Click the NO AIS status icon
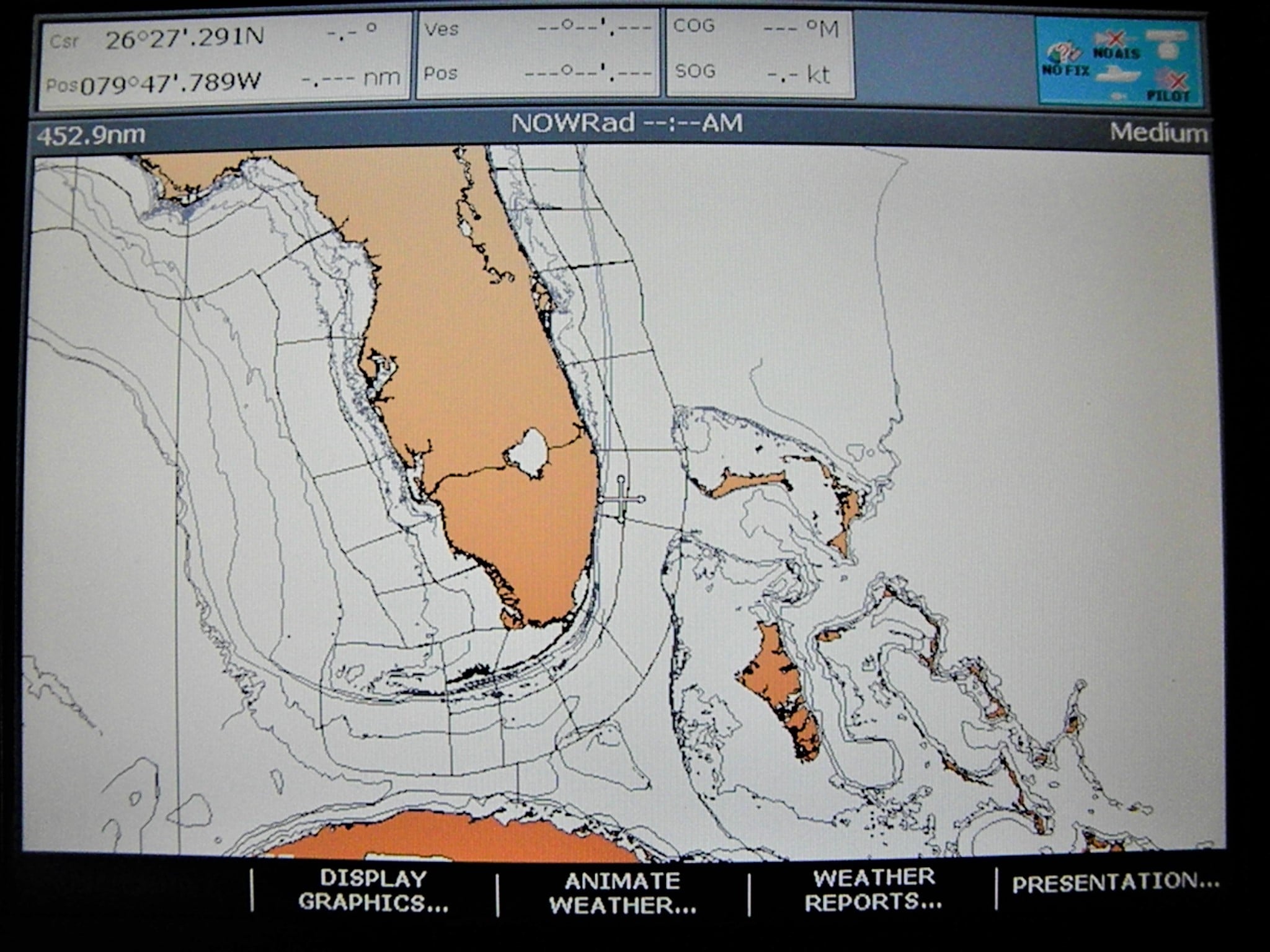 click(1116, 46)
